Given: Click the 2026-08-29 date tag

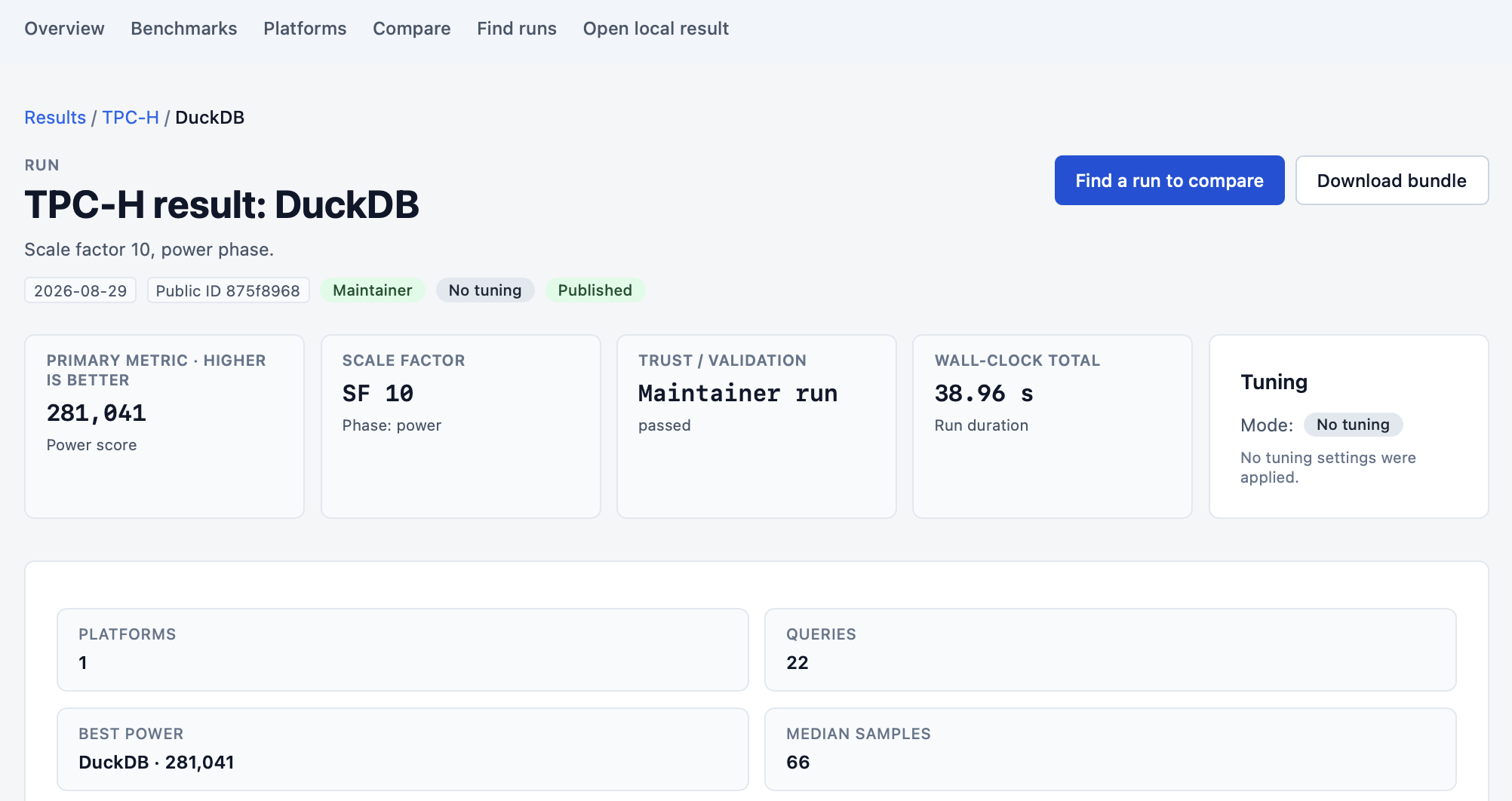Looking at the screenshot, I should [81, 290].
